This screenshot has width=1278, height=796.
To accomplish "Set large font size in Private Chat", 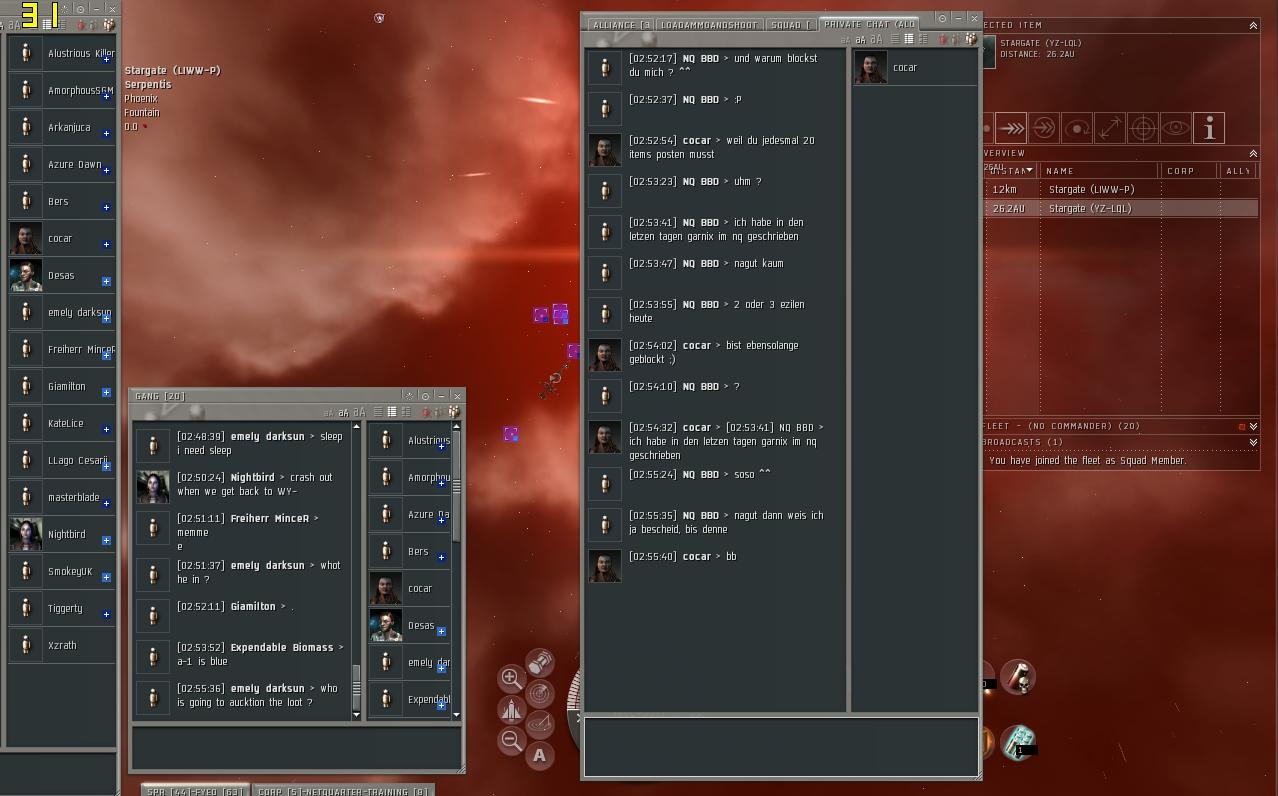I will coord(877,39).
